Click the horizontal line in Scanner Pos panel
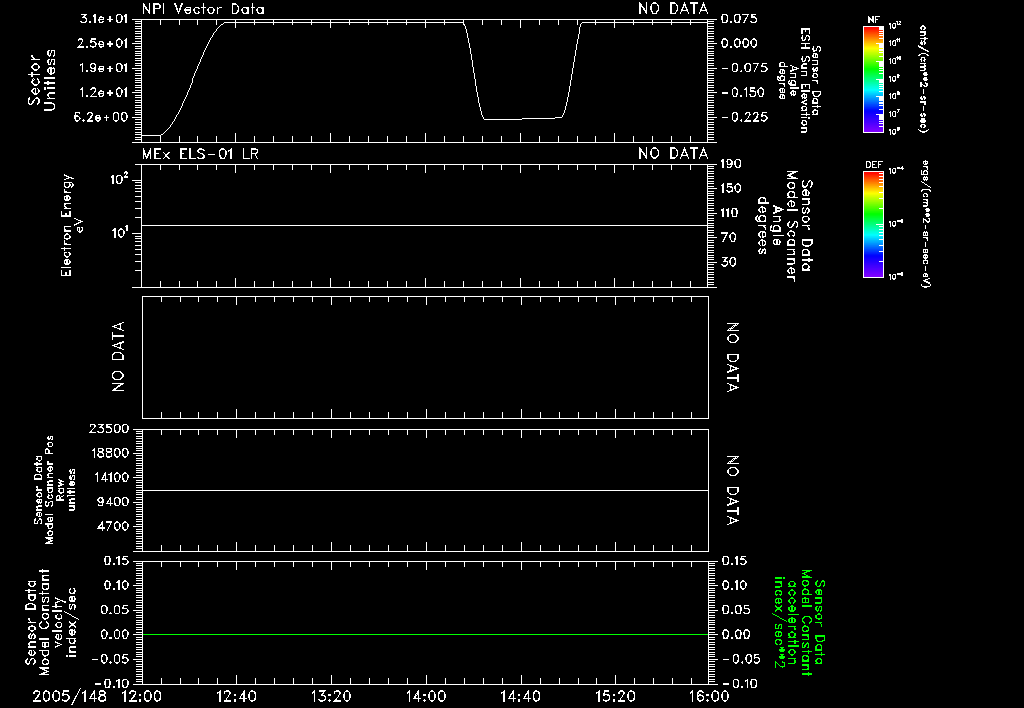Image resolution: width=1024 pixels, height=708 pixels. pos(425,490)
